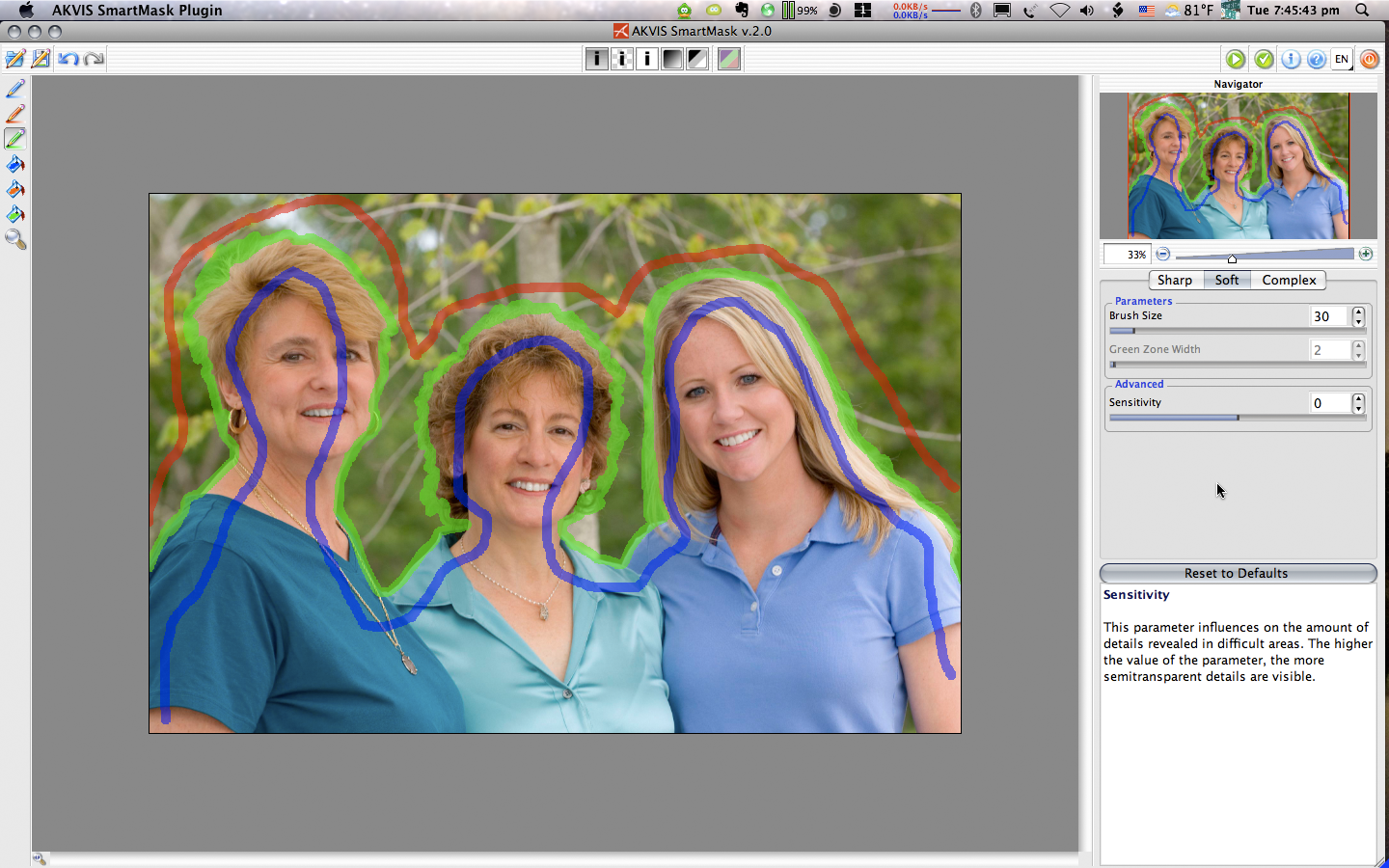Switch to the Complex mode tab
Viewport: 1389px width, 868px height.
click(x=1289, y=280)
